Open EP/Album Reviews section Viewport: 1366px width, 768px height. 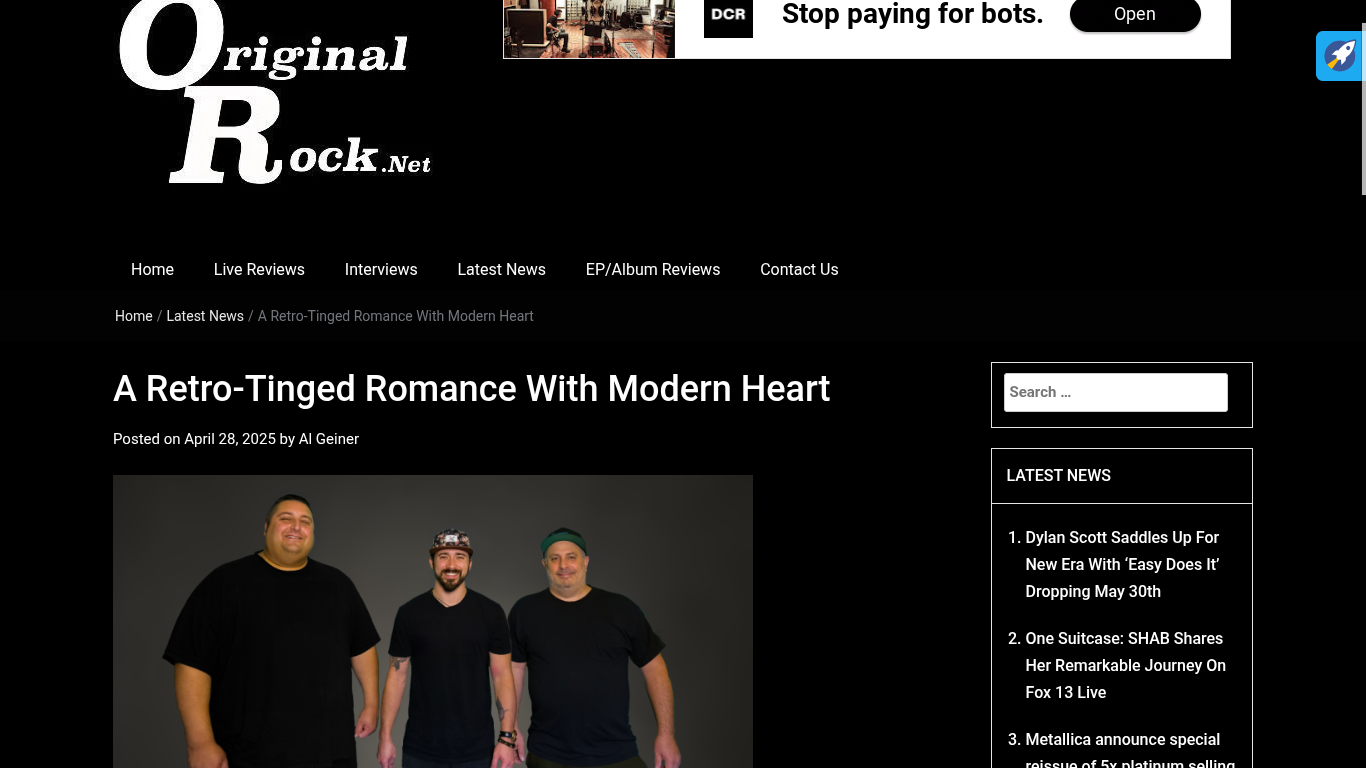653,269
